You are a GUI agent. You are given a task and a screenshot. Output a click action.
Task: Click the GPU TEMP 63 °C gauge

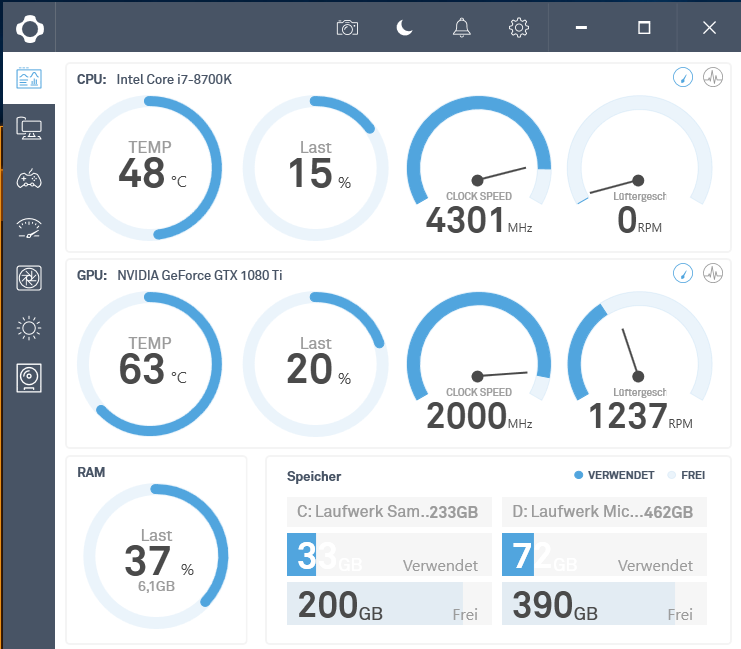150,364
